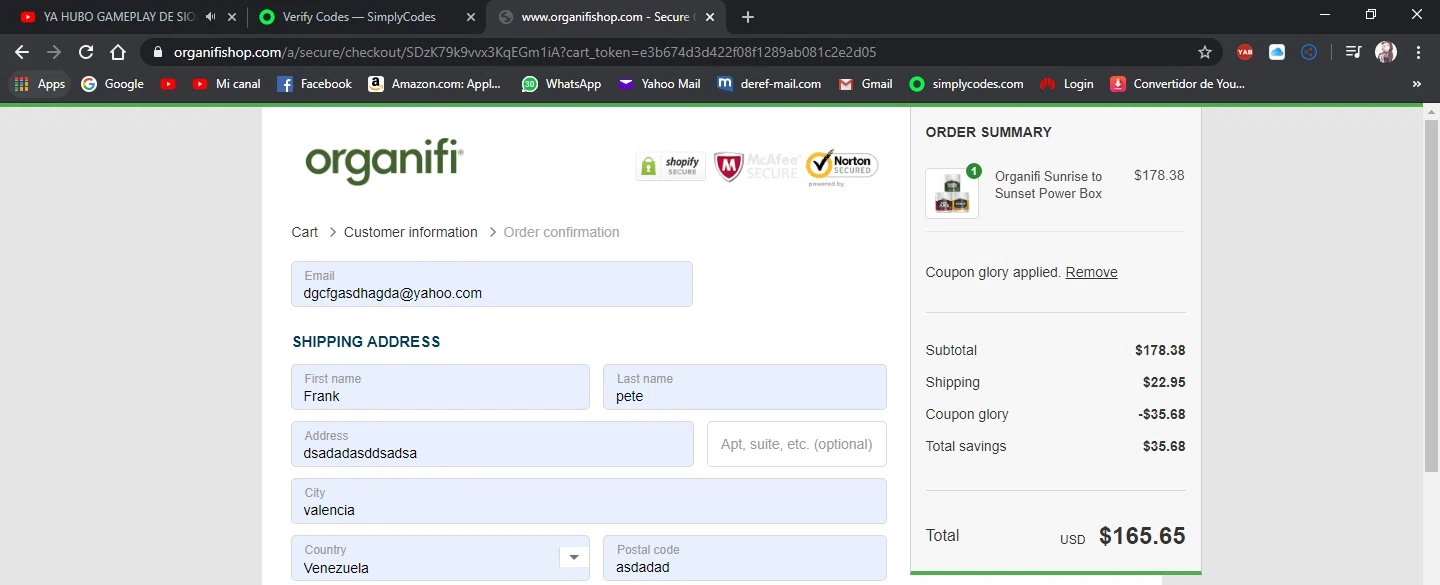Open the Country dropdown showing Venezuela
This screenshot has width=1440, height=585.
point(440,558)
